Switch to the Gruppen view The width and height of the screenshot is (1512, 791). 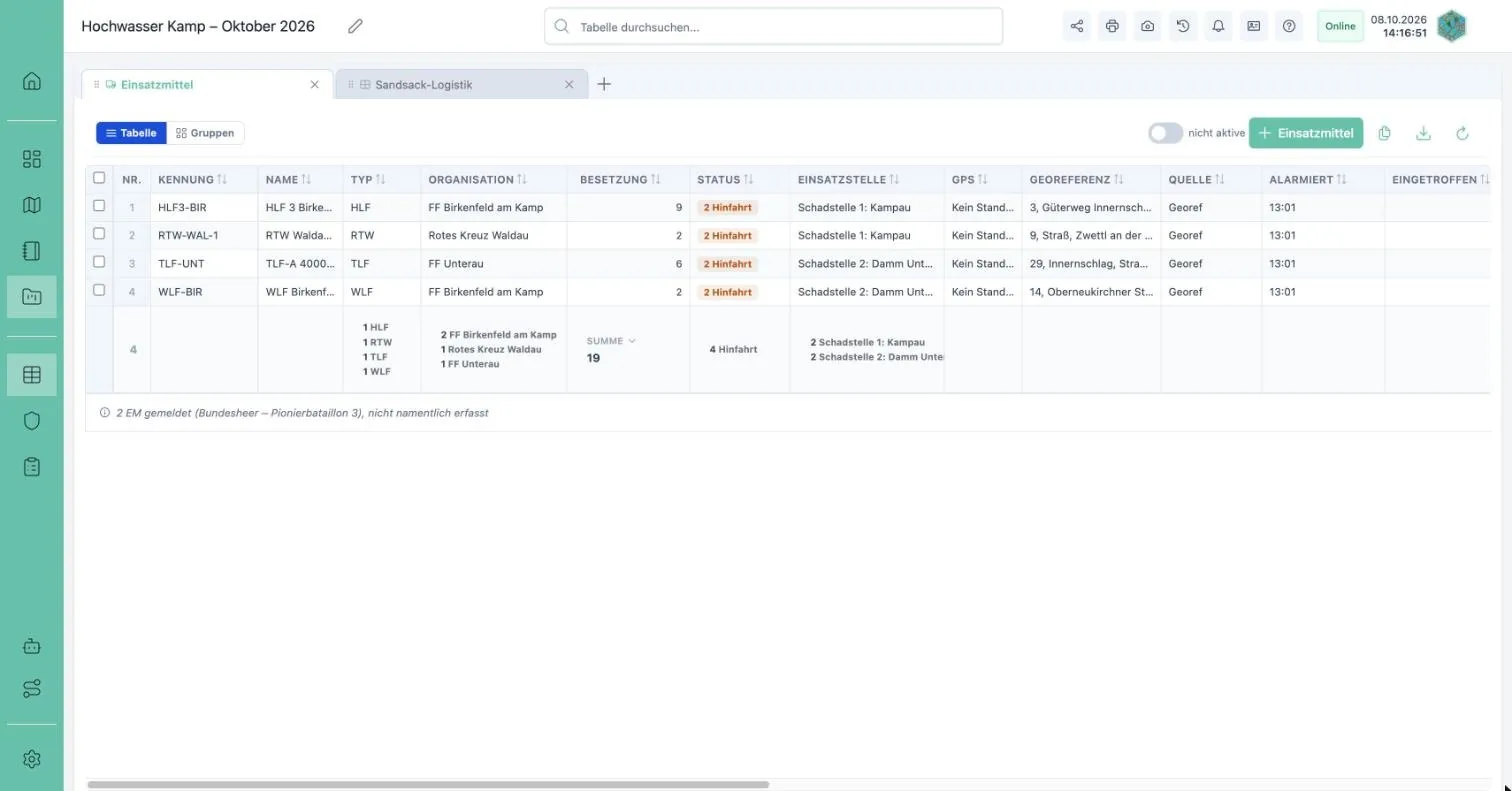(x=205, y=133)
